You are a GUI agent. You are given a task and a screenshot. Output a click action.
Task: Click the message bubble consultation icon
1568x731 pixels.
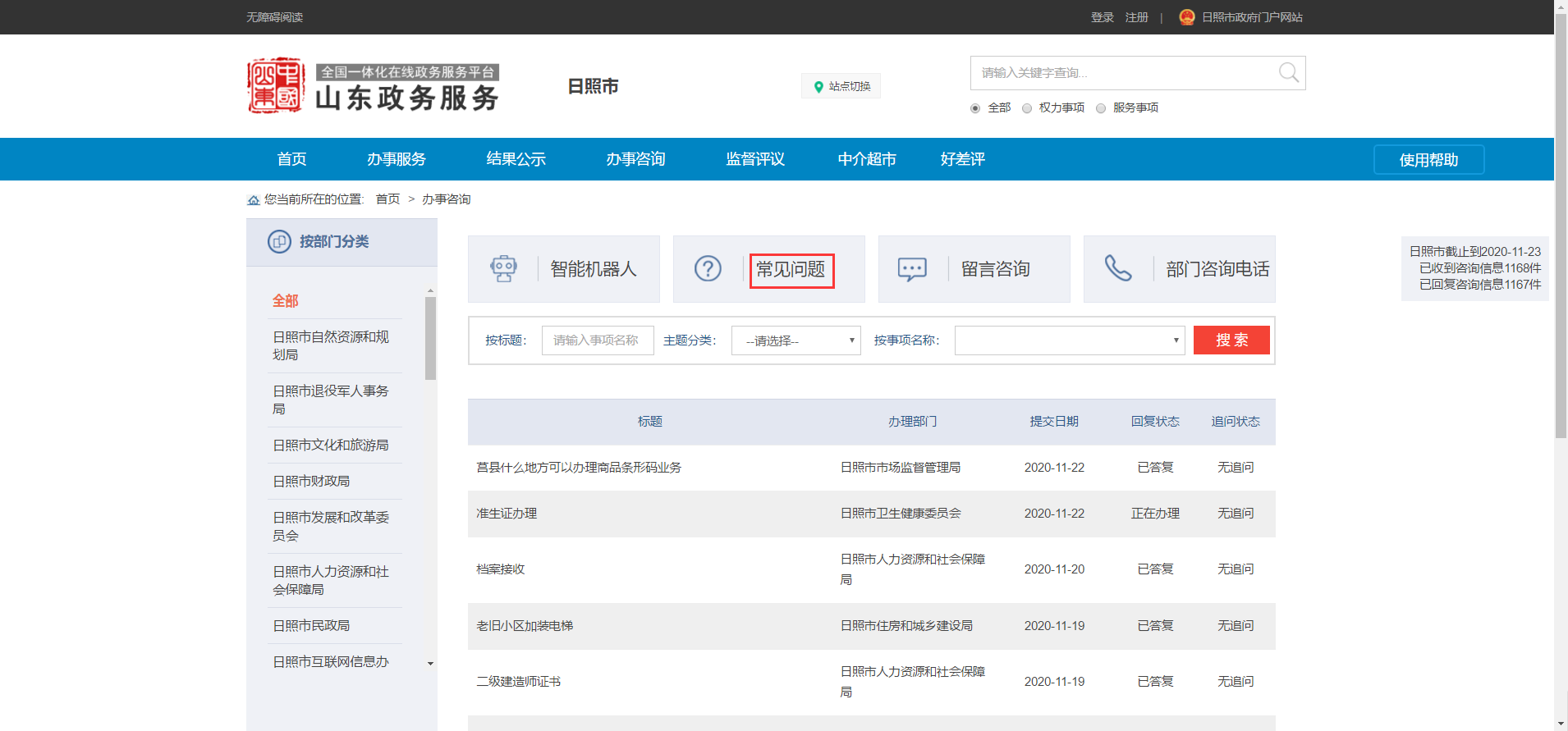912,269
